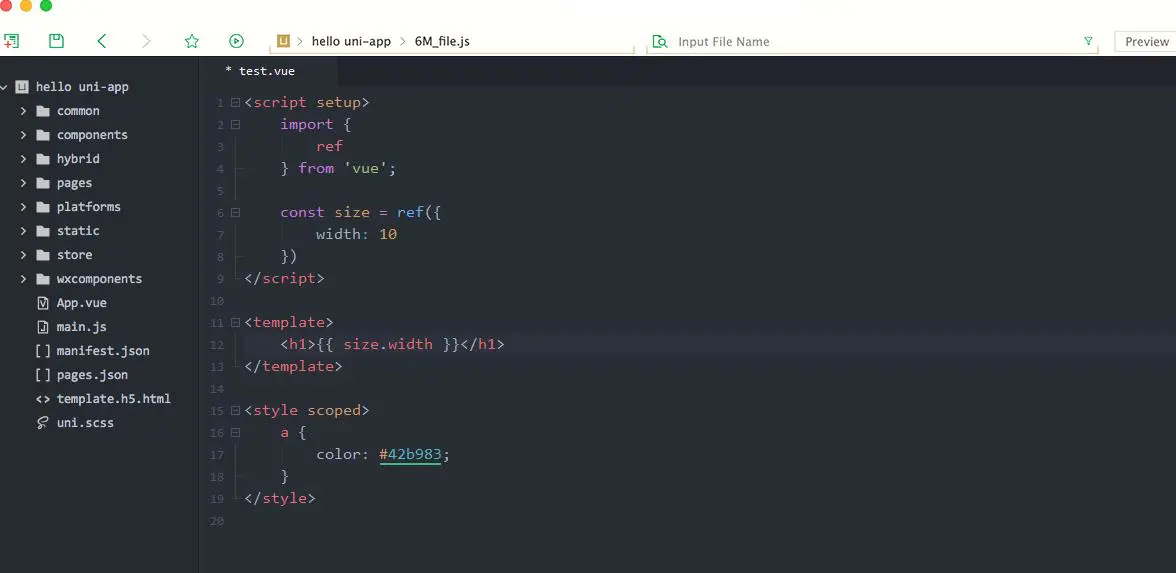The height and width of the screenshot is (573, 1176).
Task: Open manifest.json in the project tree
Action: [x=103, y=351]
